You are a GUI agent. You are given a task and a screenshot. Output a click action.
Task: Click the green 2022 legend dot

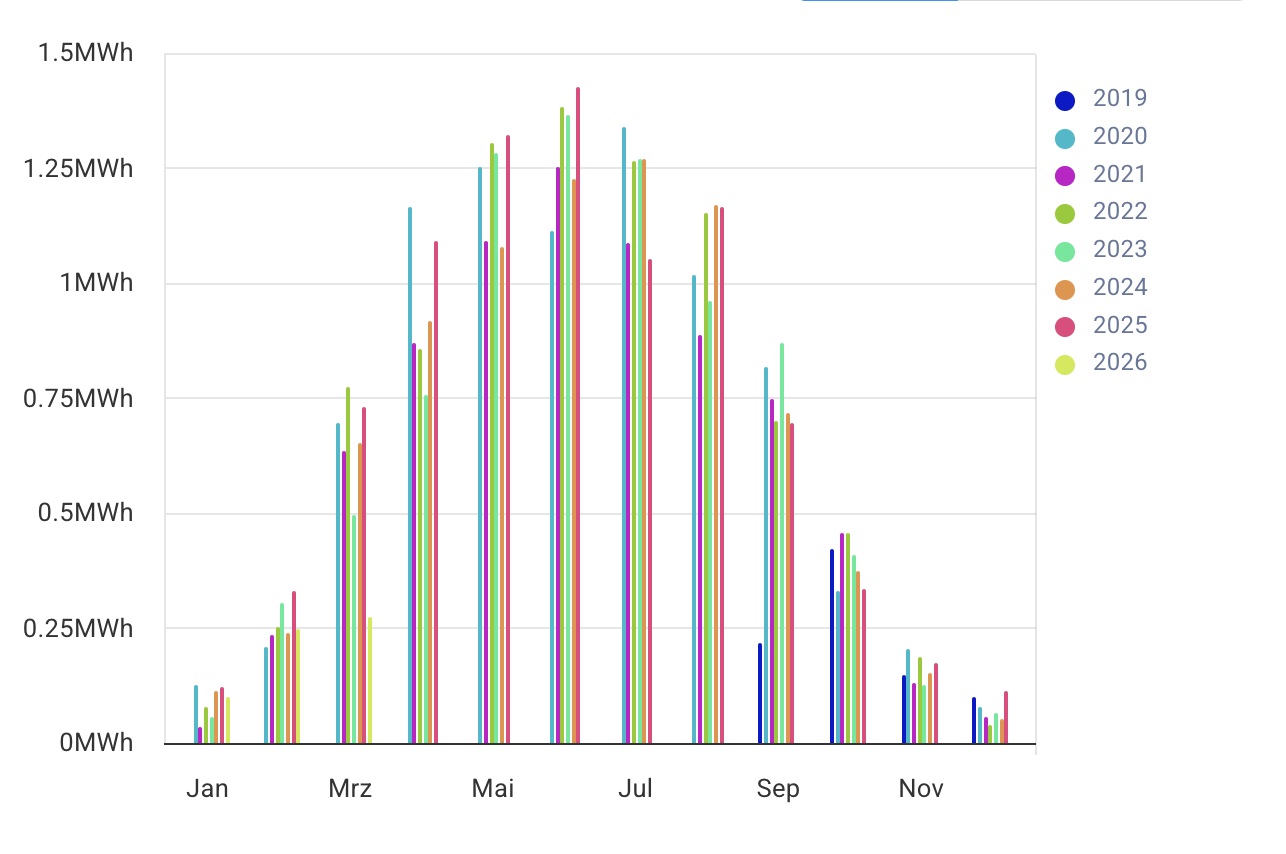click(x=1066, y=213)
